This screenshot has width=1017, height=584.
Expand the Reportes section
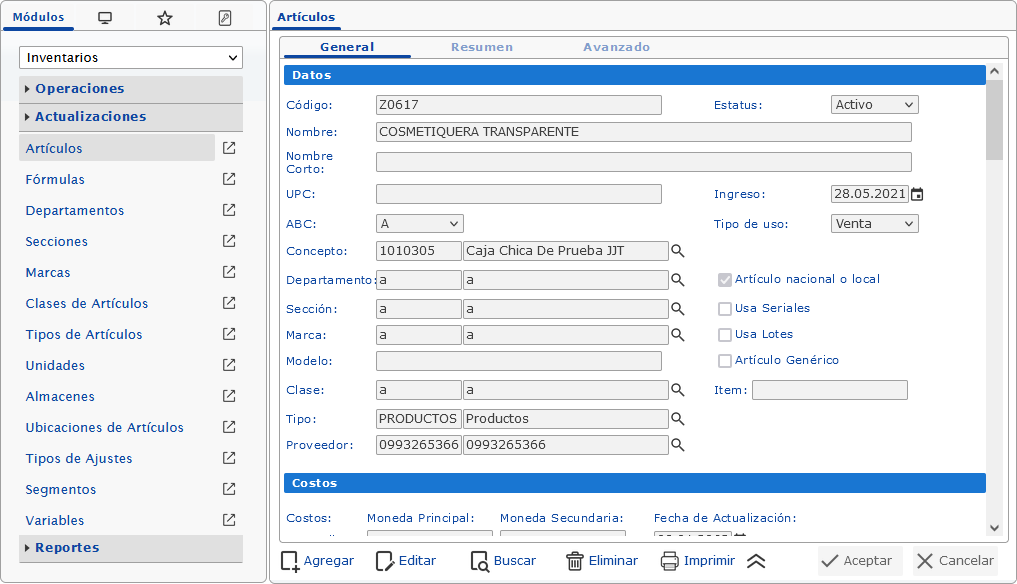(x=131, y=548)
